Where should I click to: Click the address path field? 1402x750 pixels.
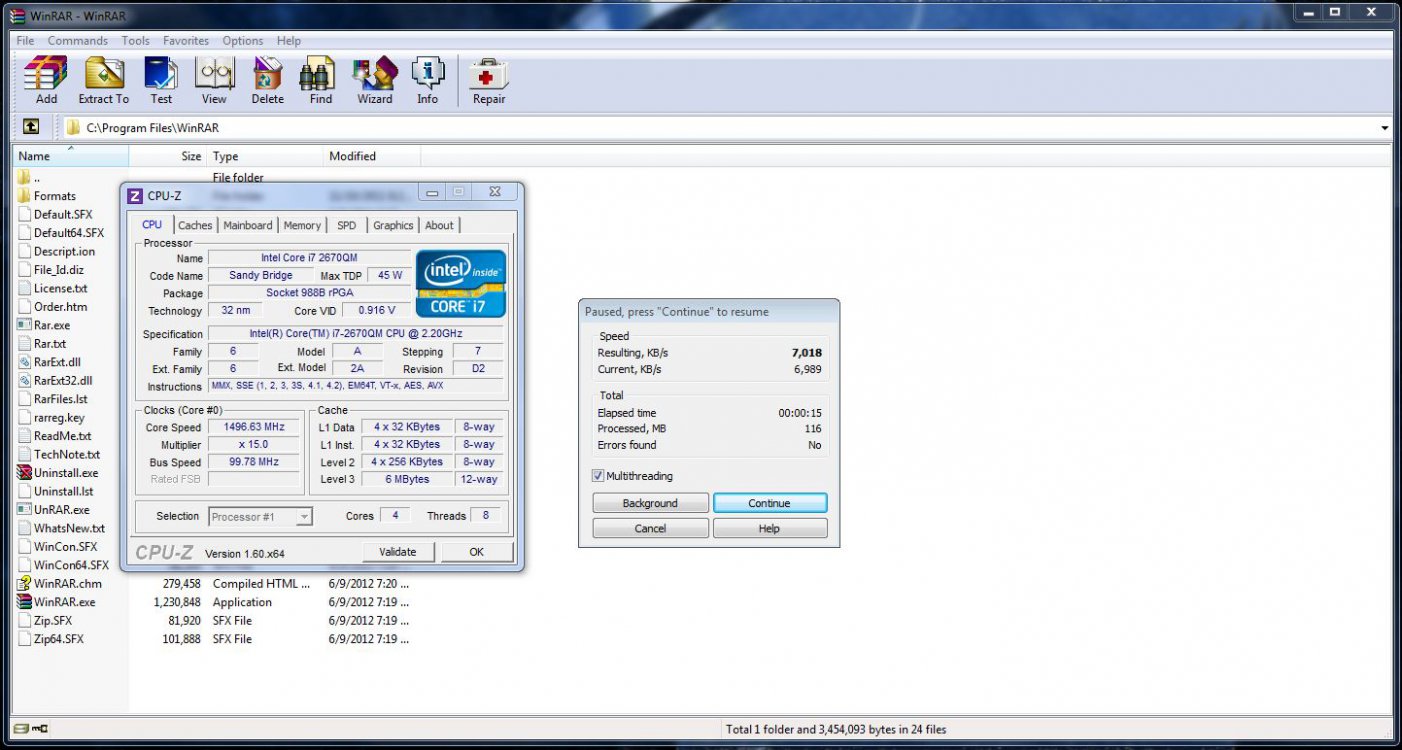[x=720, y=128]
